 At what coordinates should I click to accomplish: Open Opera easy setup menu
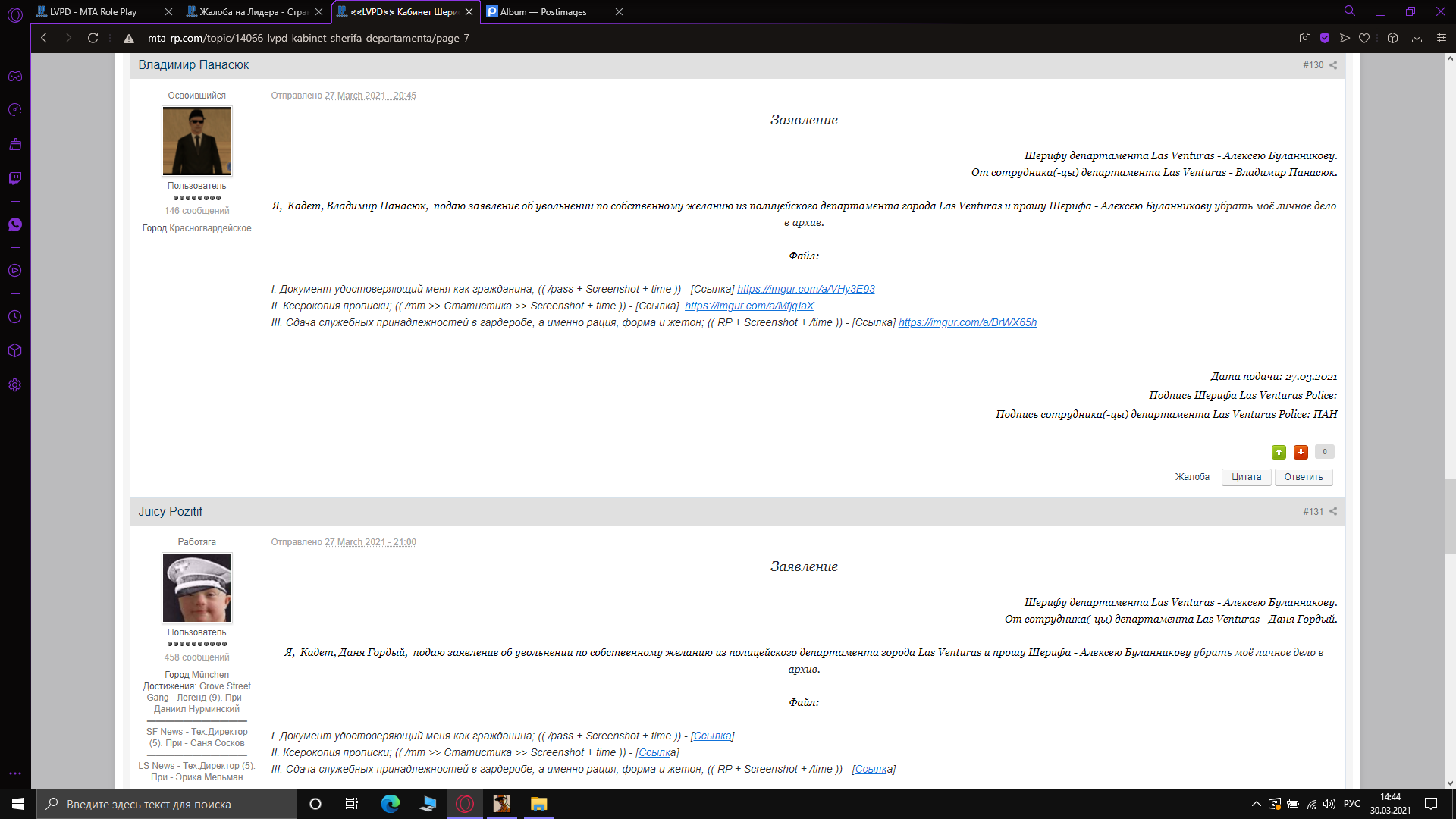click(x=1442, y=38)
